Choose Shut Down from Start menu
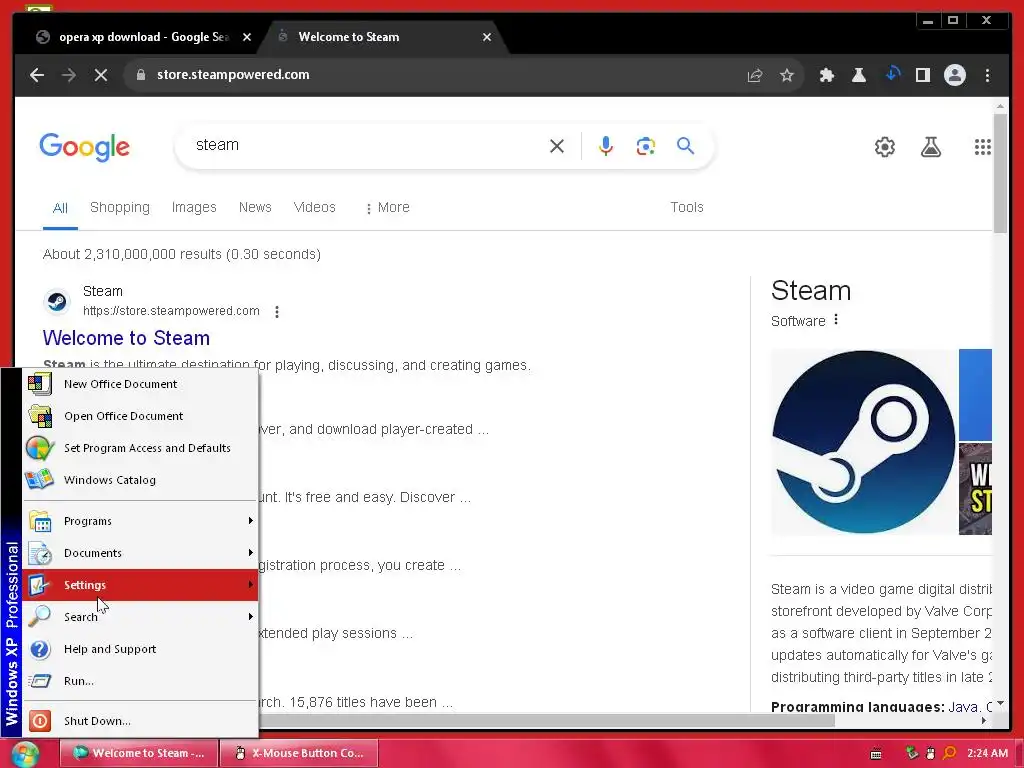The image size is (1024, 768). 141,721
